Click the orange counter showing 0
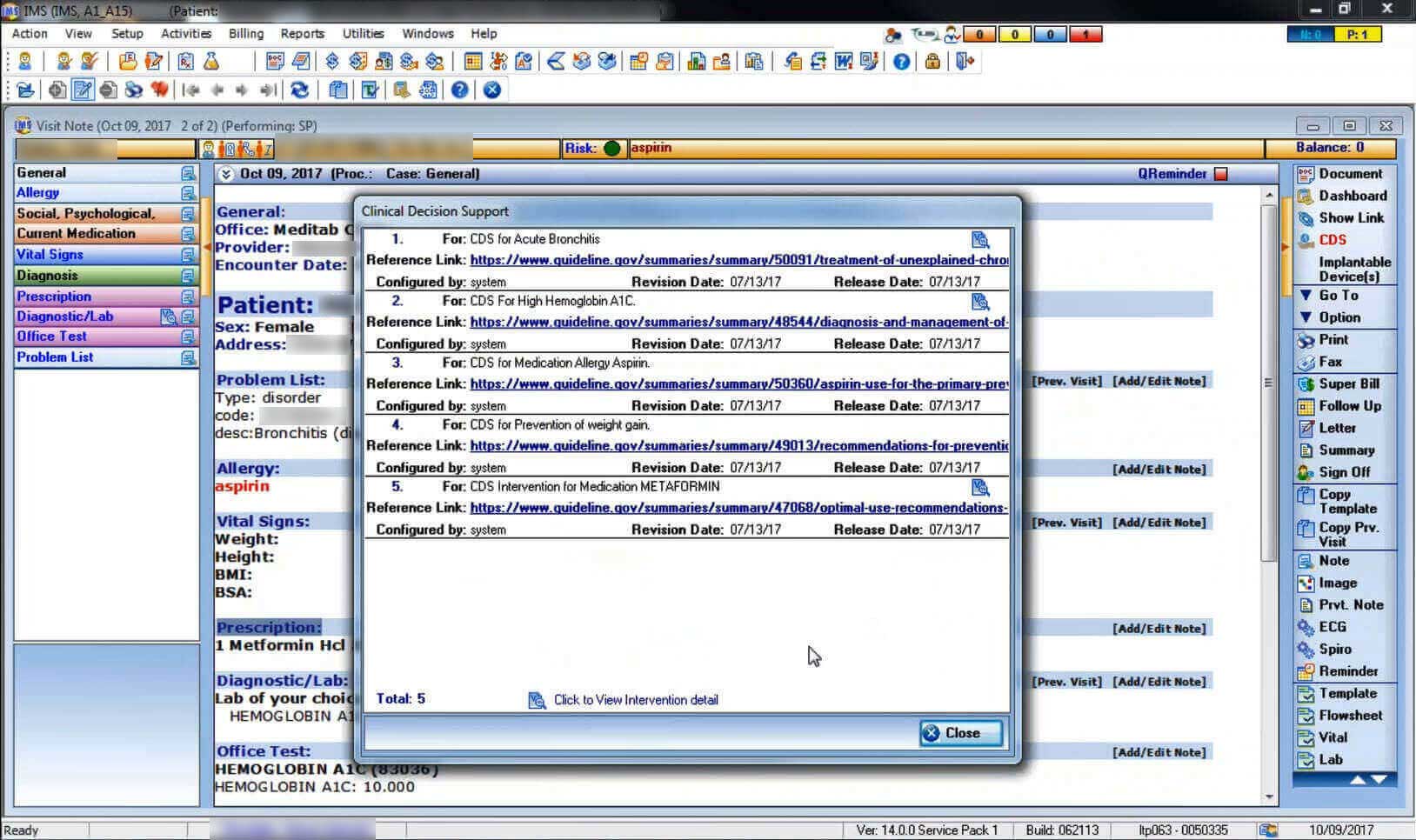This screenshot has width=1416, height=840. coord(979,35)
